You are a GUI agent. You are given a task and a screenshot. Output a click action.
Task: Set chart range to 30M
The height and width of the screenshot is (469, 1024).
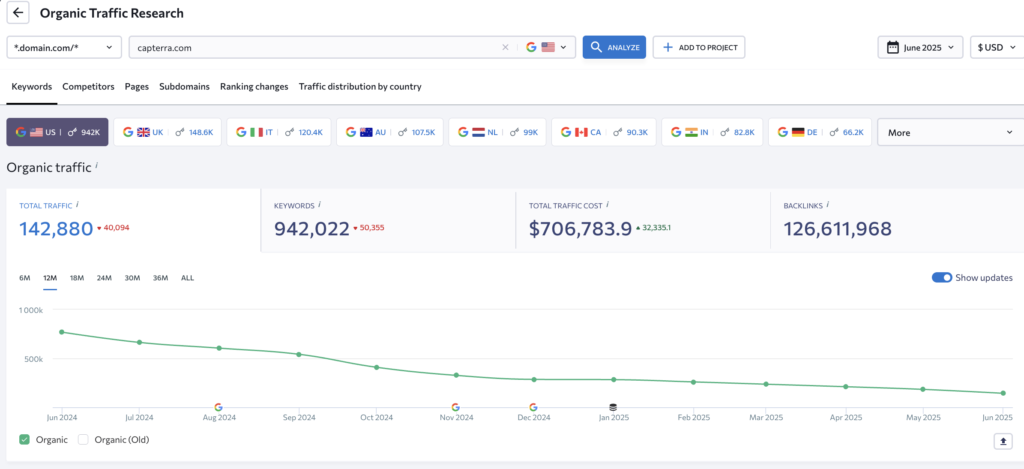click(x=132, y=278)
